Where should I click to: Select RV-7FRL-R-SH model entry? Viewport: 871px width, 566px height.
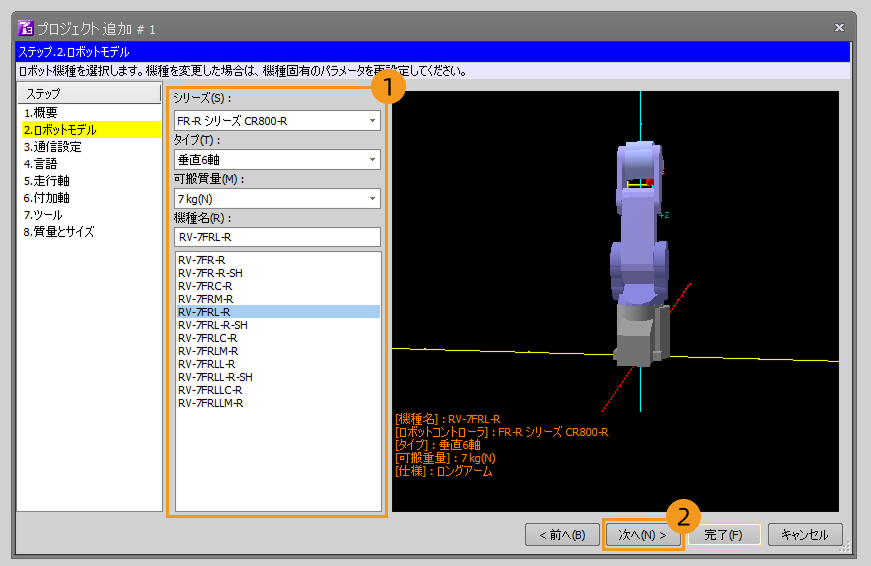click(212, 325)
